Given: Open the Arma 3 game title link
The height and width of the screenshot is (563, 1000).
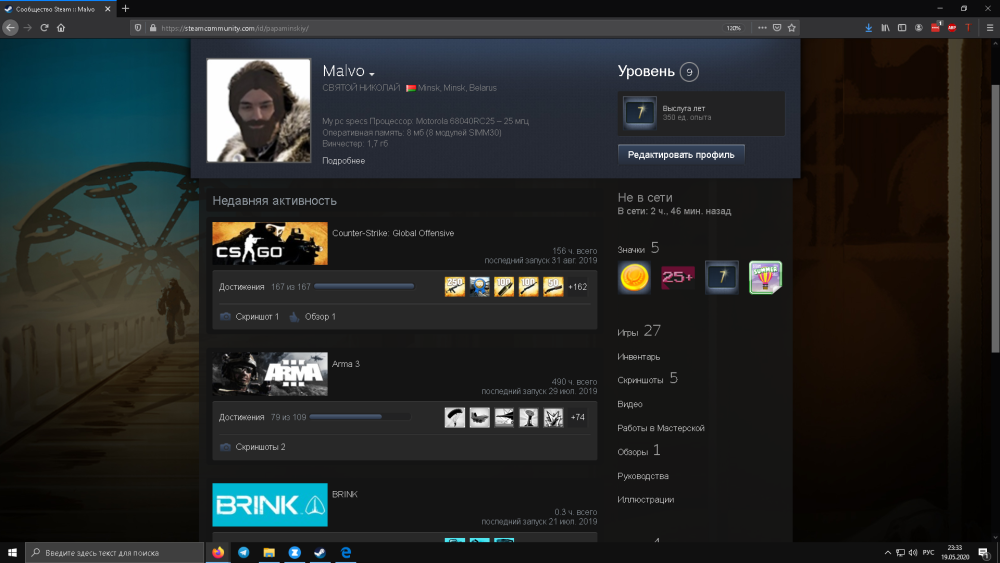Looking at the screenshot, I should [x=346, y=364].
